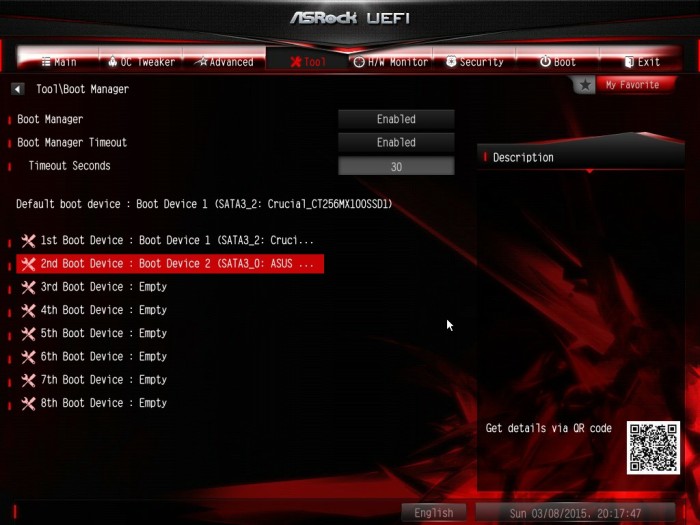Click the QR code for details
This screenshot has height=525, width=700.
pyautogui.click(x=653, y=447)
